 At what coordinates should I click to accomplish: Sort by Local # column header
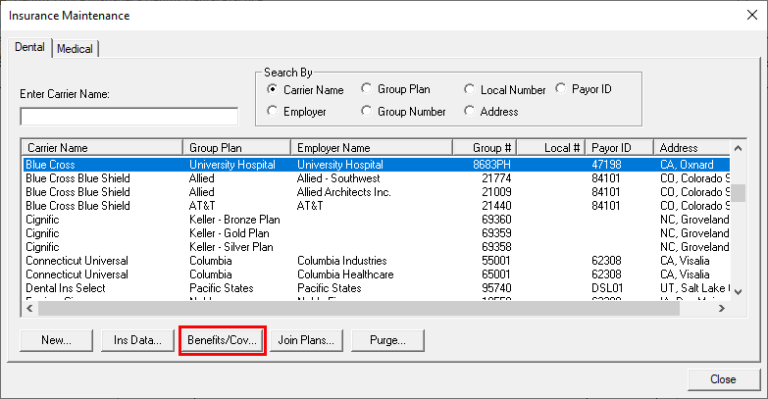point(551,148)
